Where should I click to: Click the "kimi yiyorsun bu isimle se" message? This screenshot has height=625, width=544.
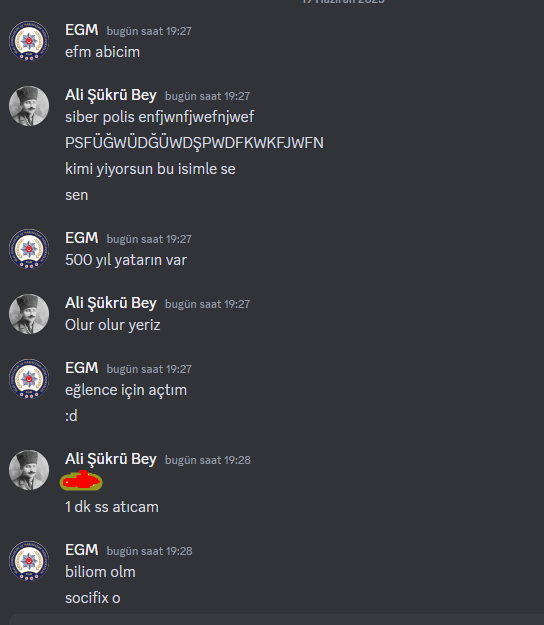[150, 169]
